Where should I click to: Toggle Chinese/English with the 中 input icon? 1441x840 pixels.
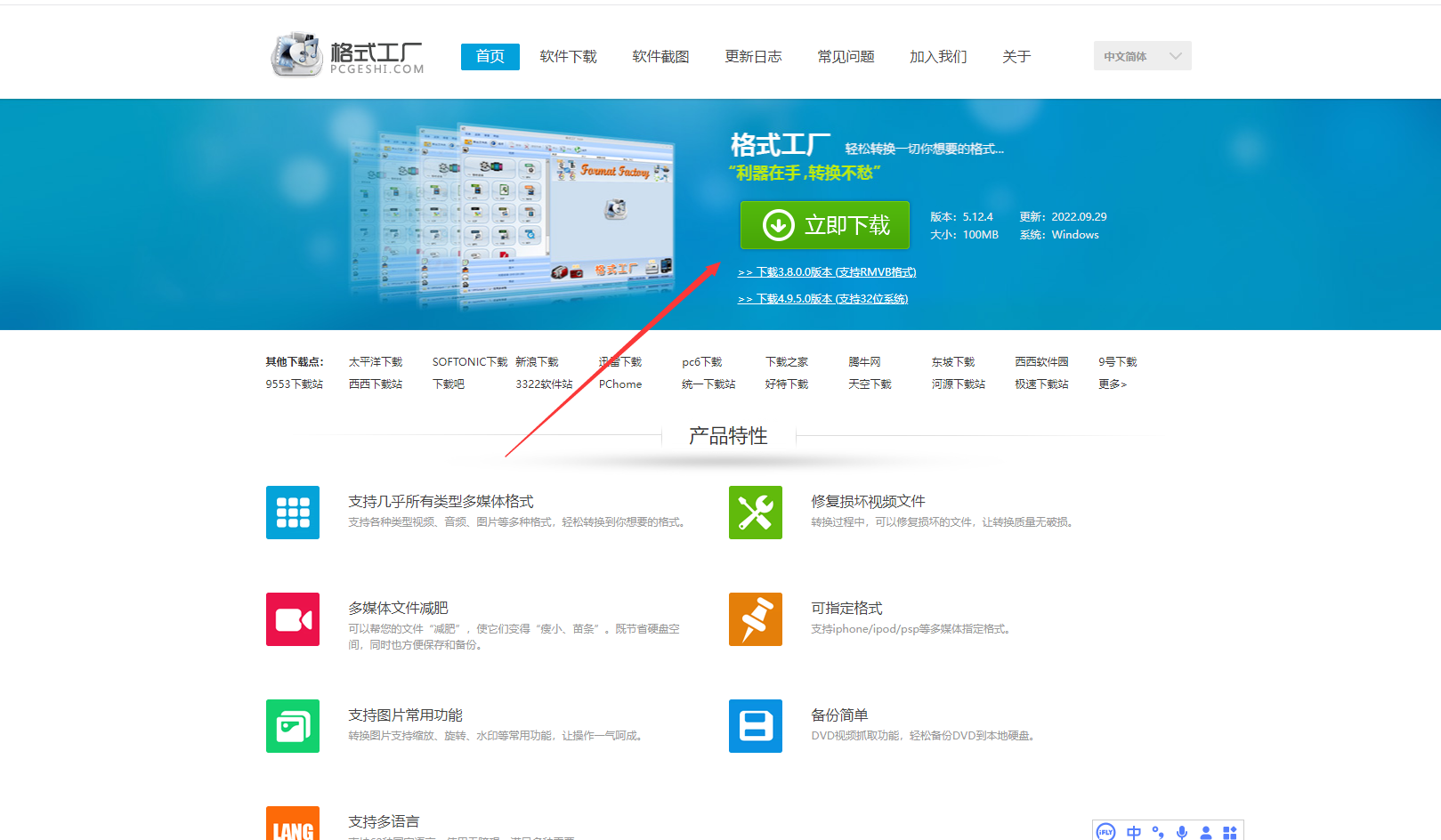click(1132, 832)
